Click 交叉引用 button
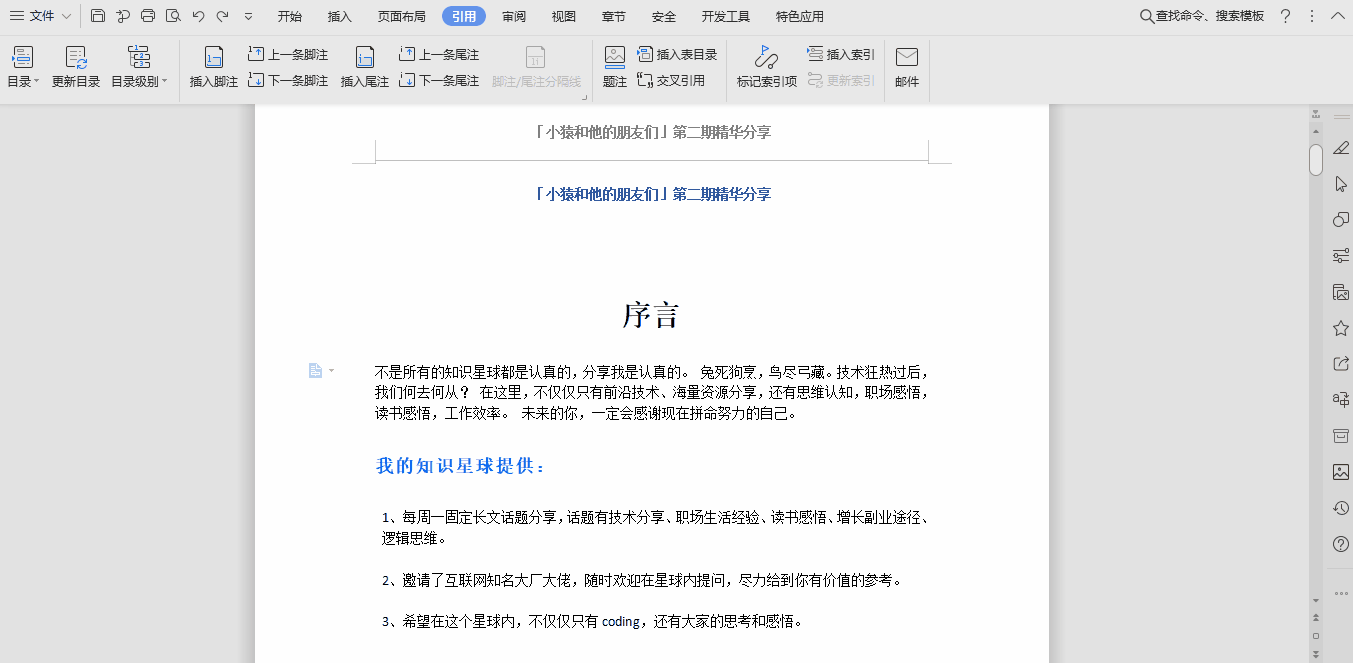Screen dimensions: 1353x663 (671, 81)
